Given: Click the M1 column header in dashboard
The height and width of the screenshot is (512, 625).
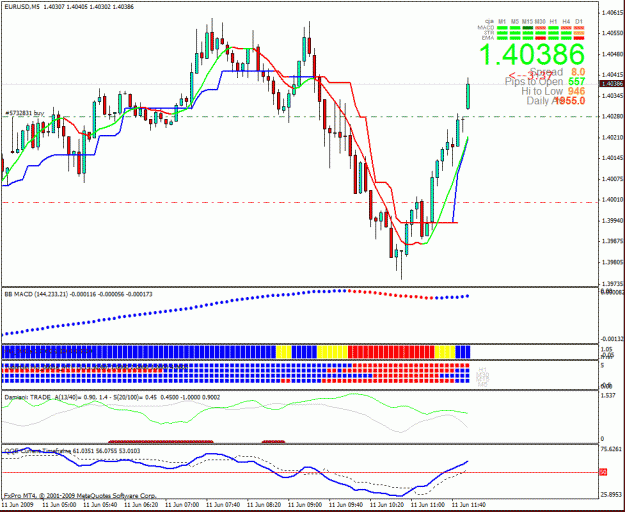Looking at the screenshot, I should pyautogui.click(x=502, y=21).
